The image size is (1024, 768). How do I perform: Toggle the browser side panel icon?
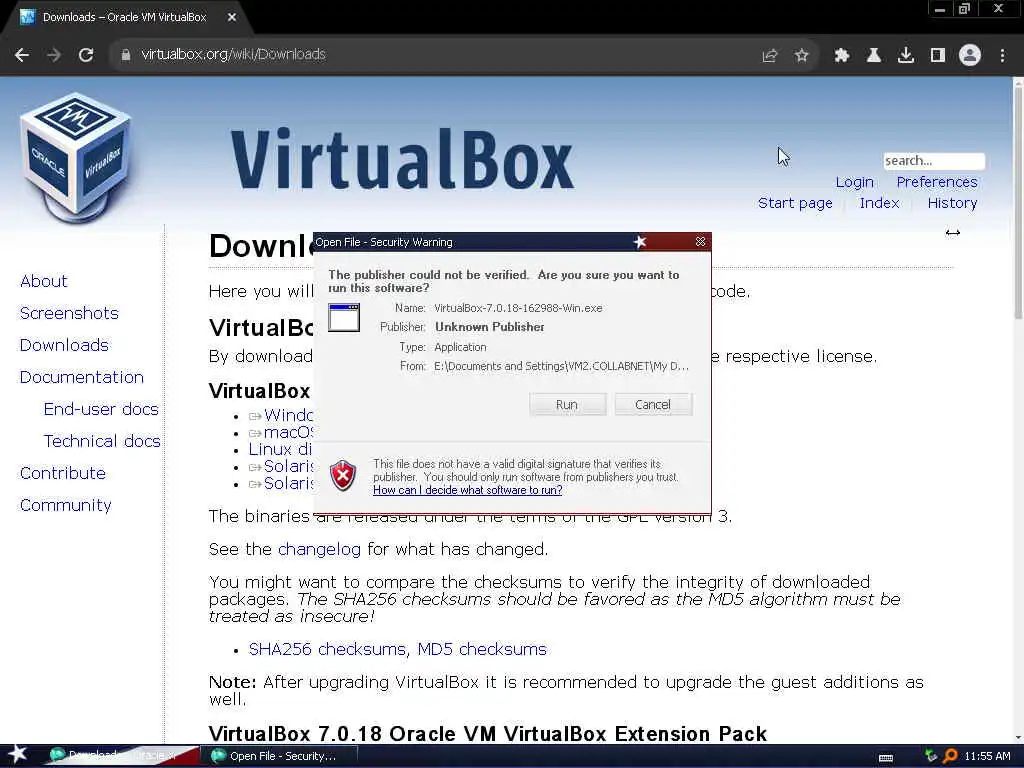[938, 56]
